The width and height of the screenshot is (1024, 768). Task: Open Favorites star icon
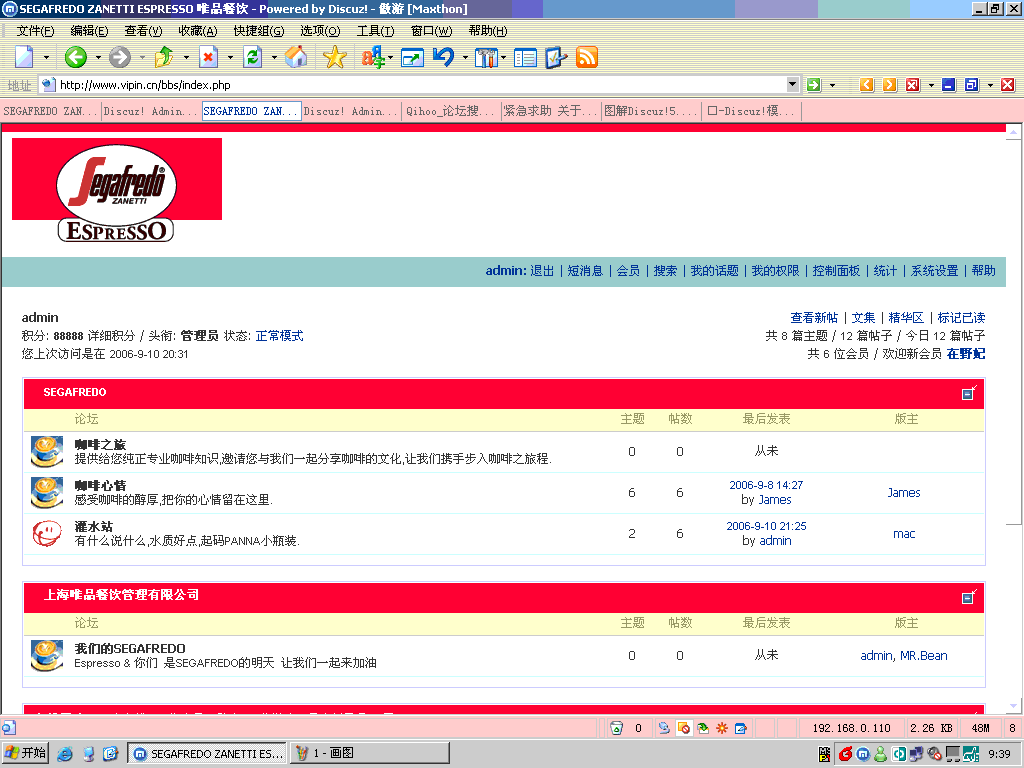[x=334, y=57]
